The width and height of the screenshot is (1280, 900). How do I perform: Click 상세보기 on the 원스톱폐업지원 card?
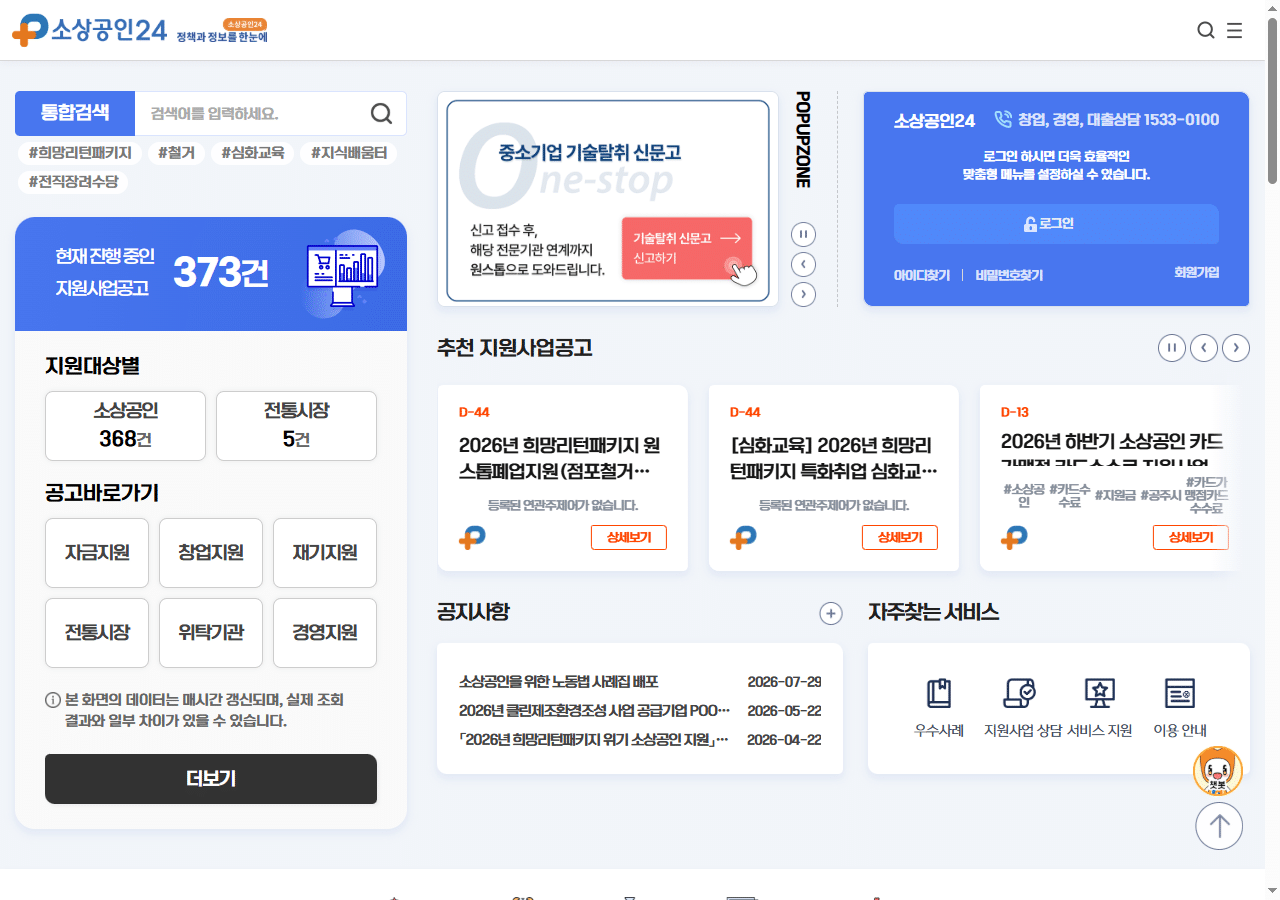629,537
